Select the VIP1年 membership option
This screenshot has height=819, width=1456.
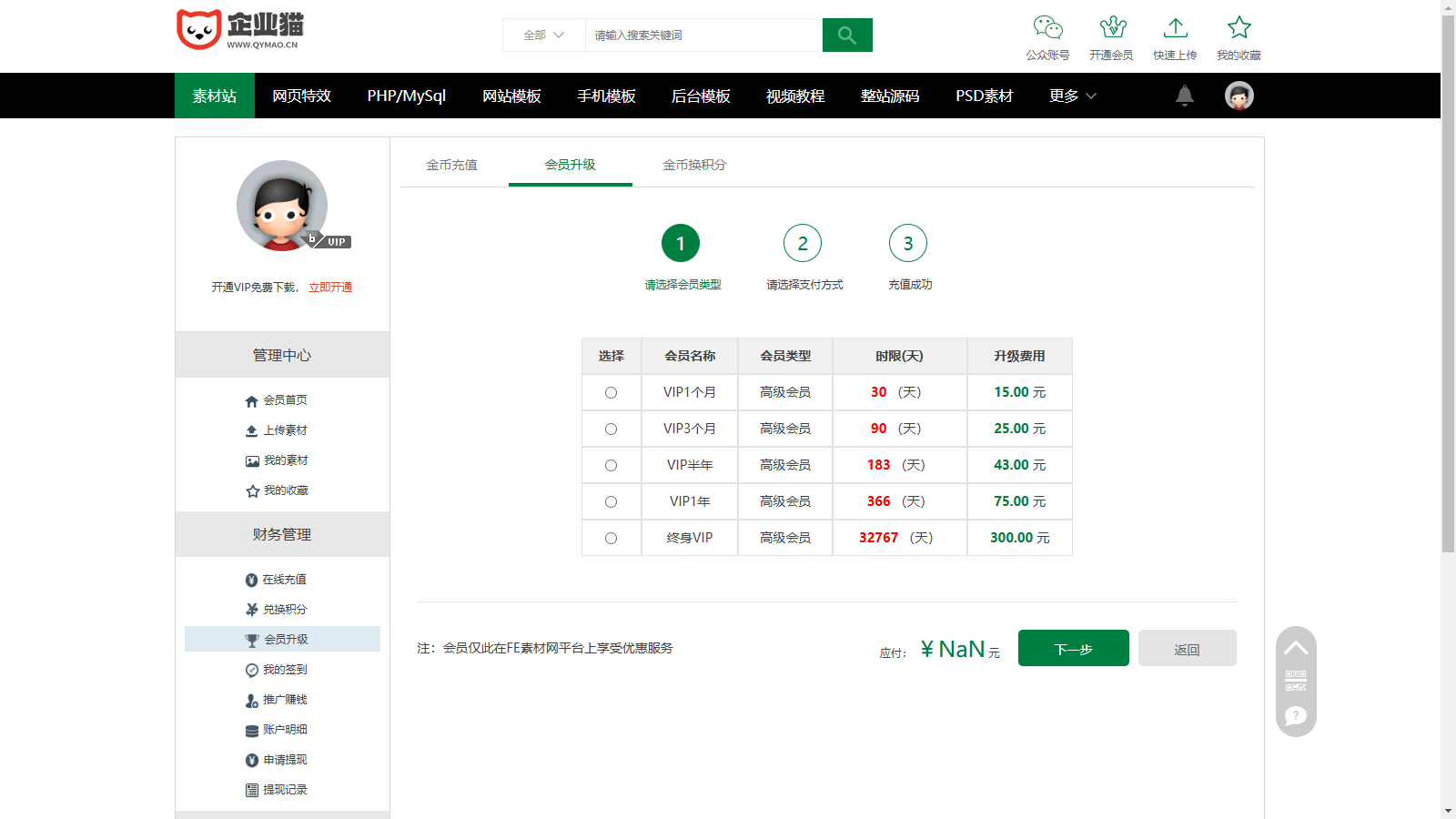pos(612,501)
